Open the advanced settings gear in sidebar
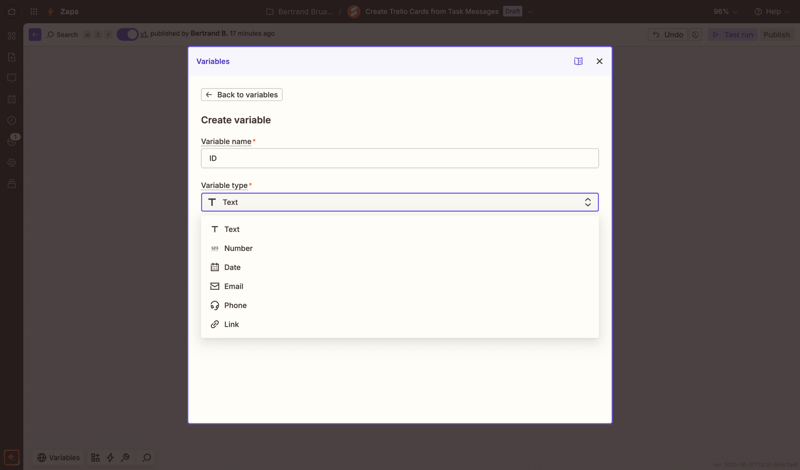 tap(11, 163)
